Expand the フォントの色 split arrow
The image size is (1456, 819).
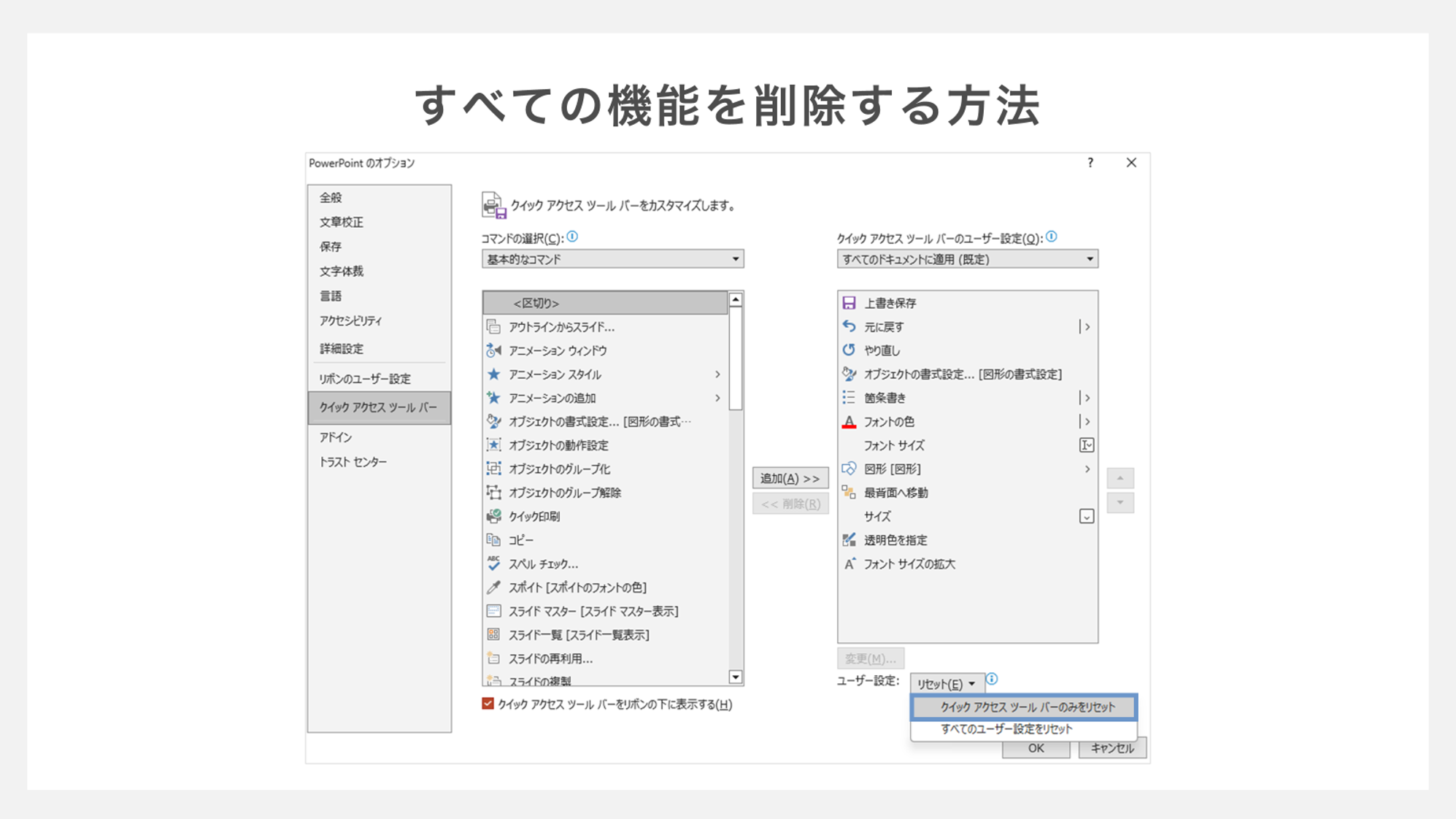[x=1087, y=421]
